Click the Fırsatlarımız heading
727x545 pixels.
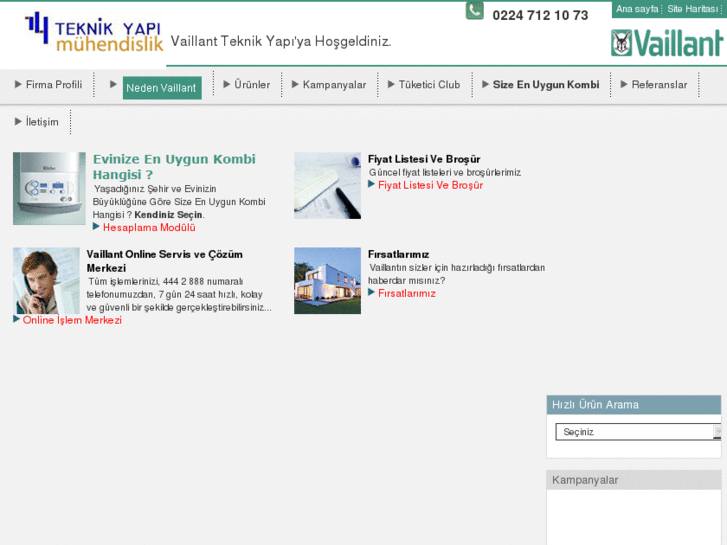tap(399, 254)
